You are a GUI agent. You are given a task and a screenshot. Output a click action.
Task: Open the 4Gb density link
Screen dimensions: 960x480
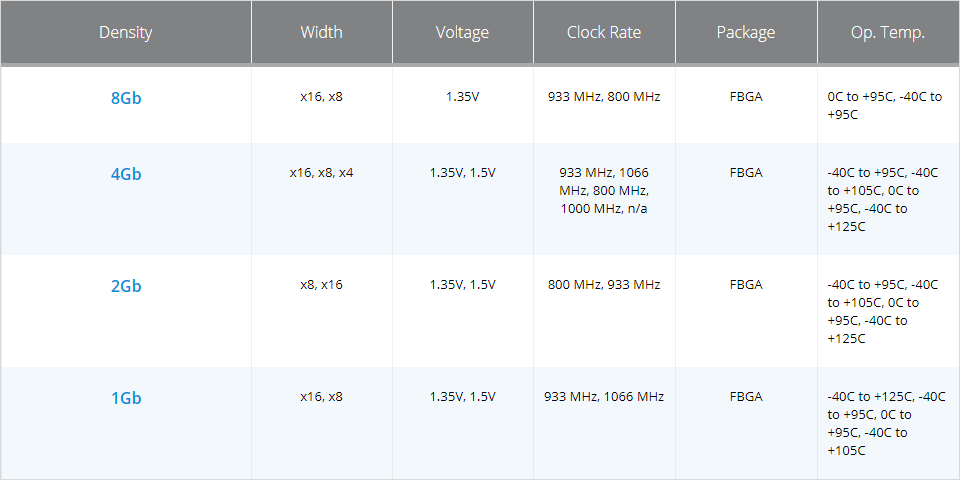pos(126,174)
